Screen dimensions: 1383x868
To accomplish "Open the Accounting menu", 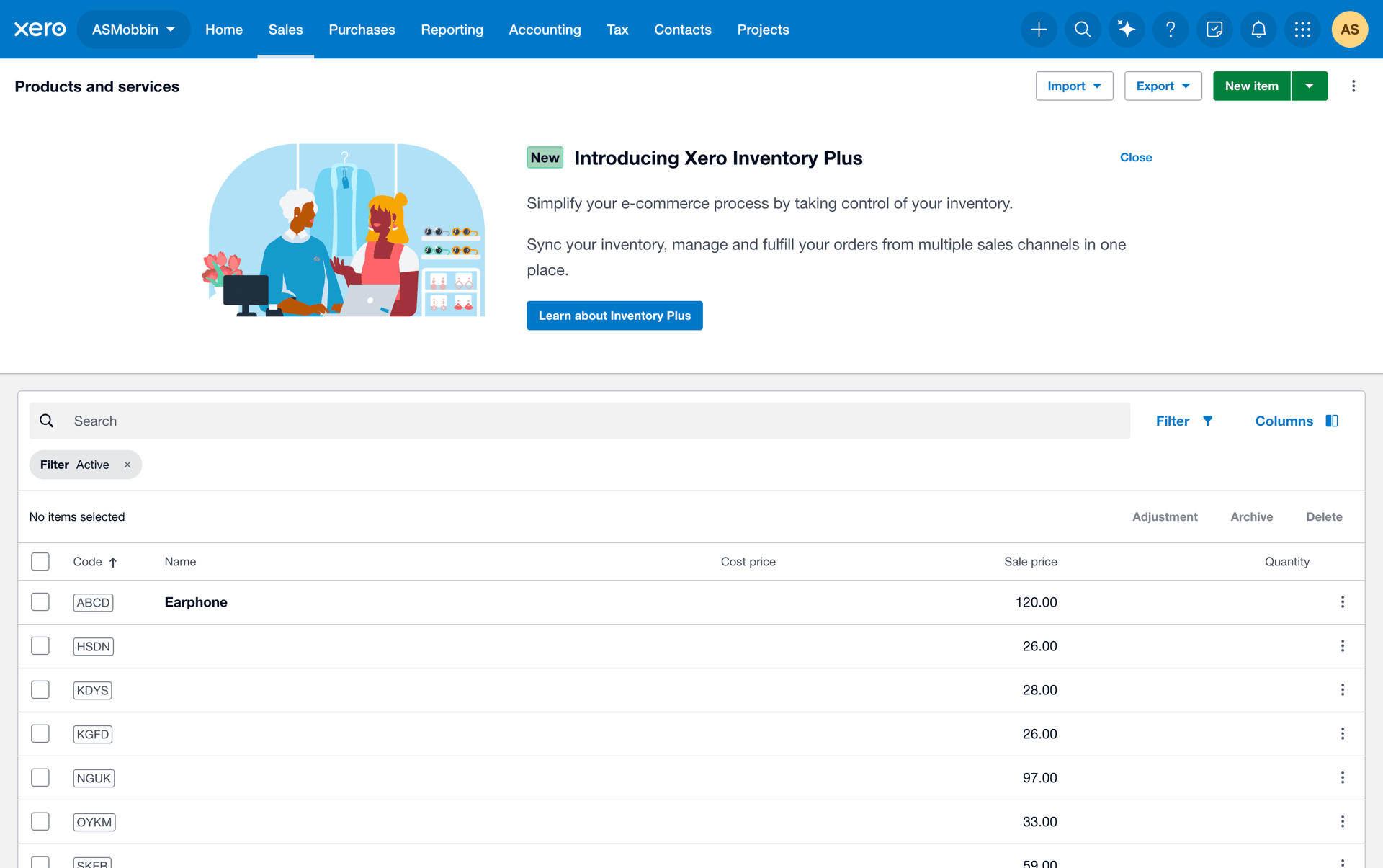I will click(545, 30).
